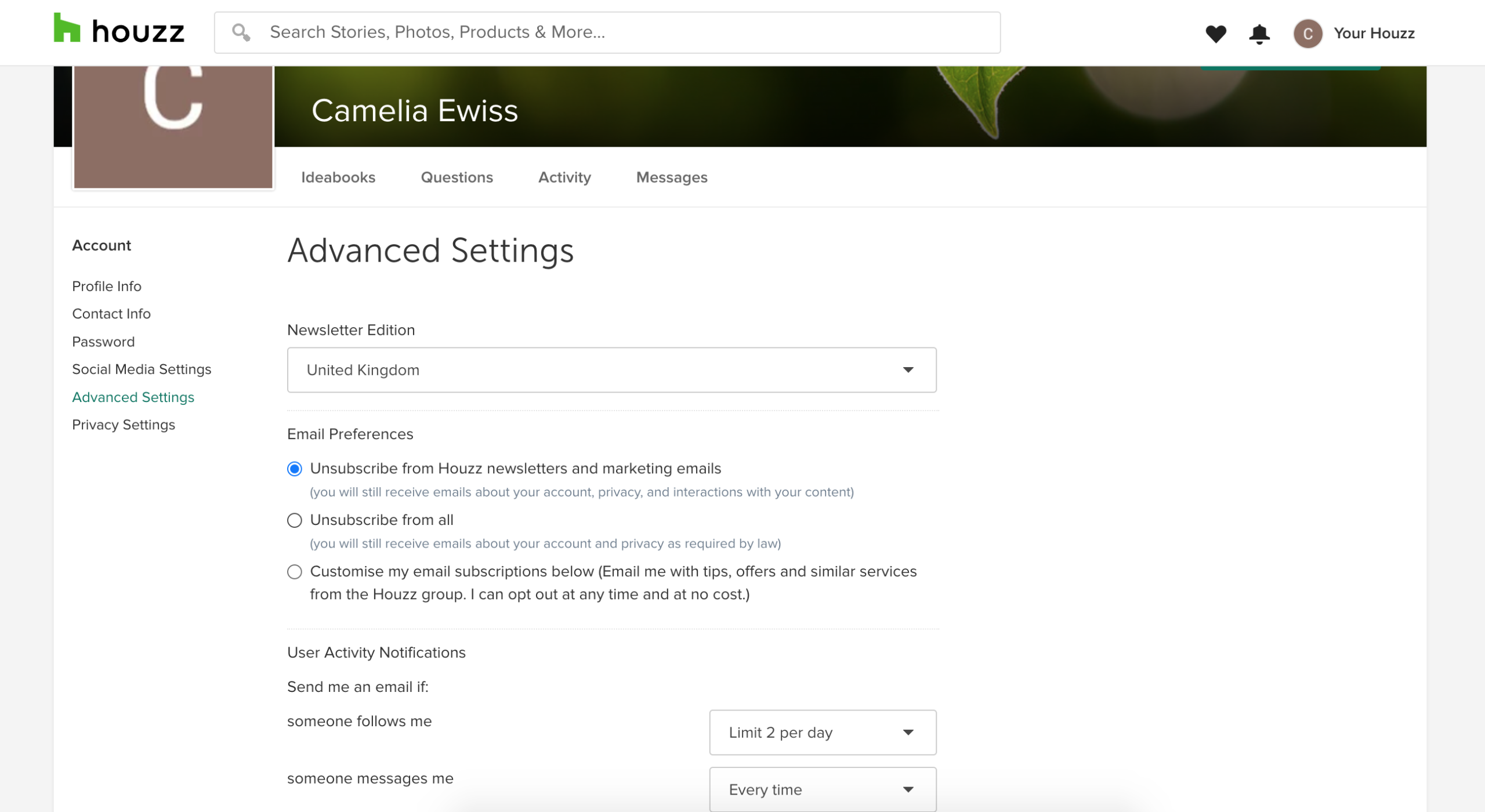
Task: Open saved items via heart icon
Action: (x=1216, y=34)
